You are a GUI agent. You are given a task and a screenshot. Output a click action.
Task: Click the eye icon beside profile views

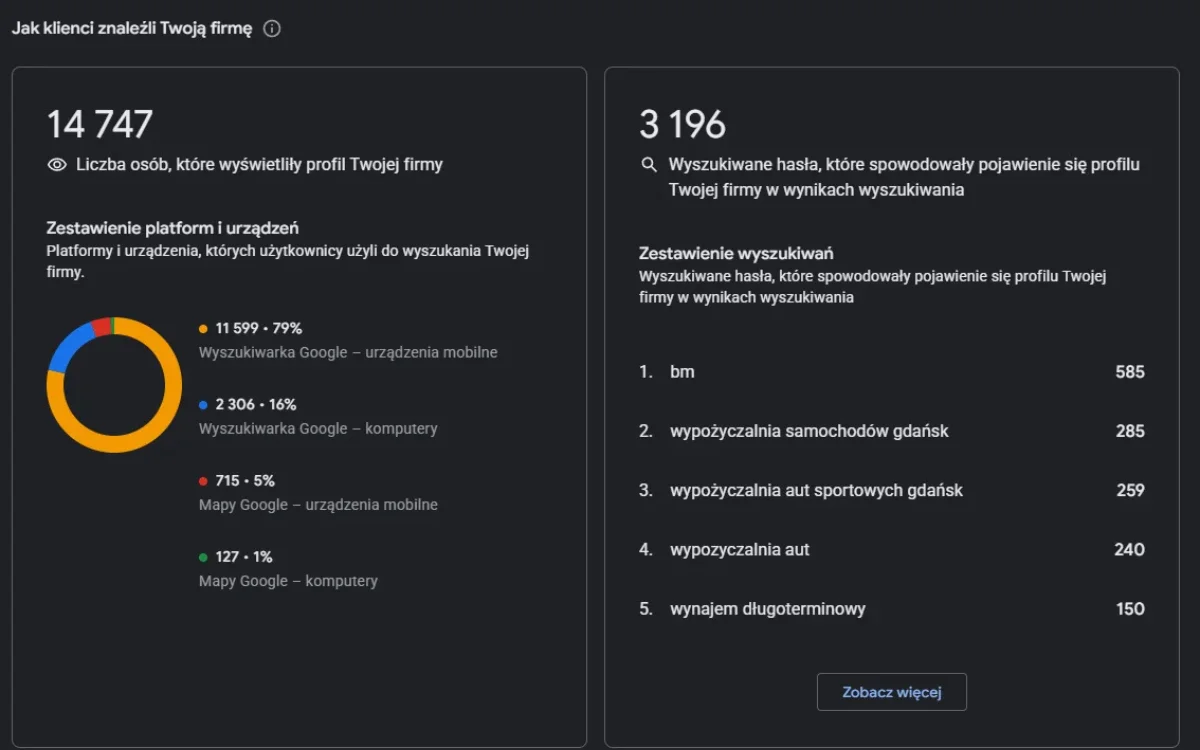click(x=57, y=165)
